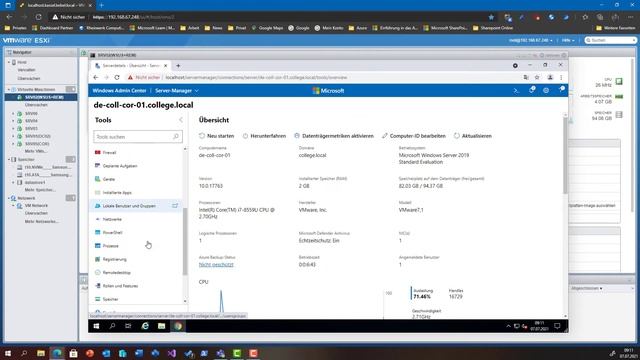640x360 pixels.
Task: Click Windows Admin Center header title
Action: click(x=119, y=91)
